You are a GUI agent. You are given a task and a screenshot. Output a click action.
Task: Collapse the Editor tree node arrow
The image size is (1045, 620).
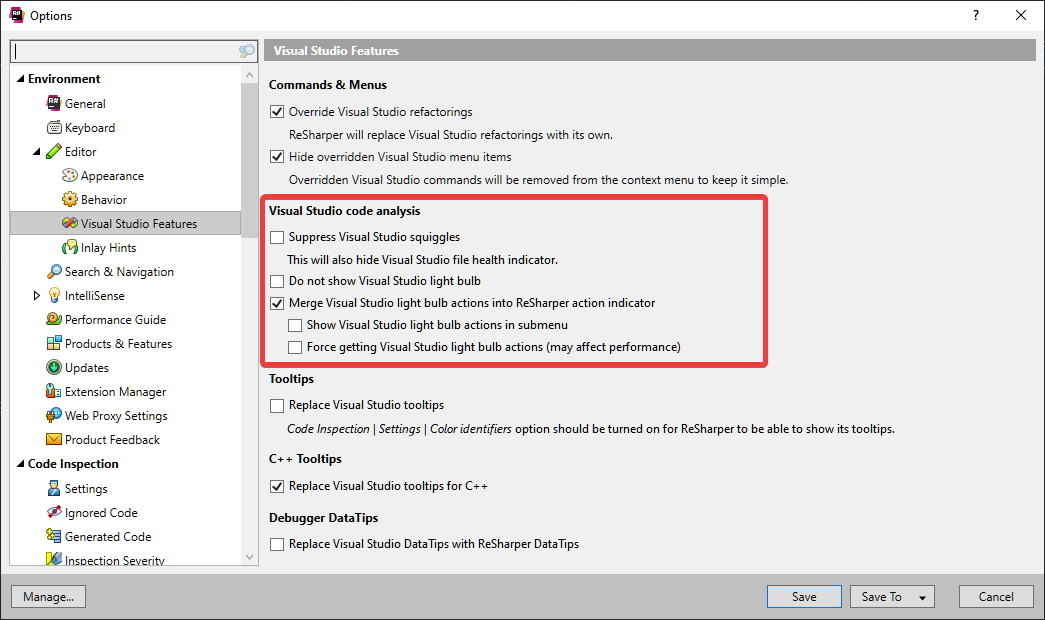pyautogui.click(x=37, y=151)
